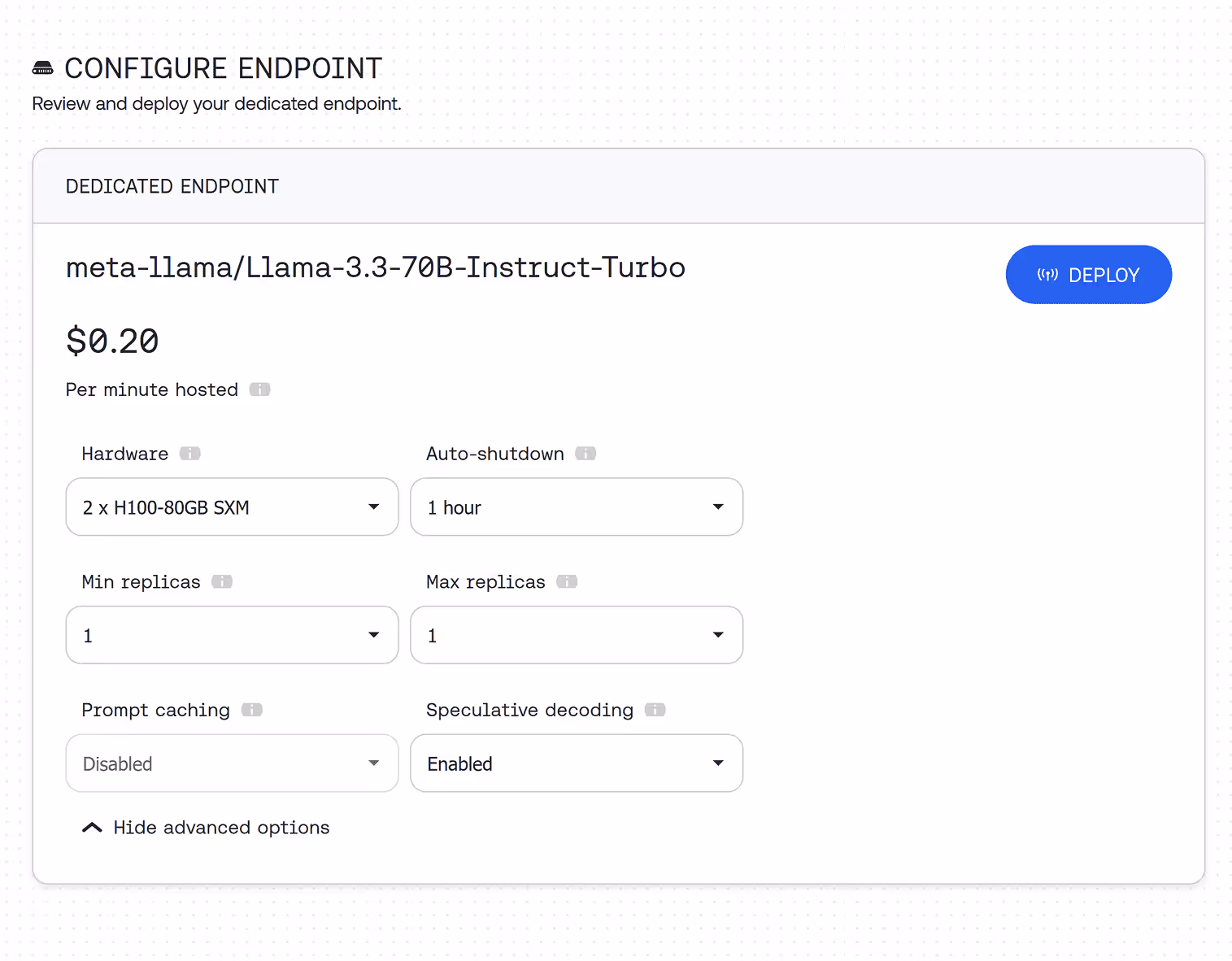Click the Auto-shutdown field label

[x=495, y=454]
